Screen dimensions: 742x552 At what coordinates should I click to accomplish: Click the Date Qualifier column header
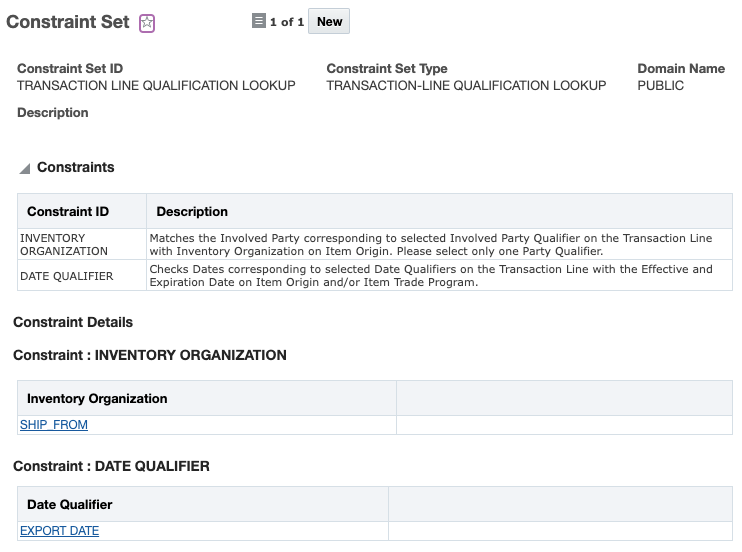tap(70, 505)
